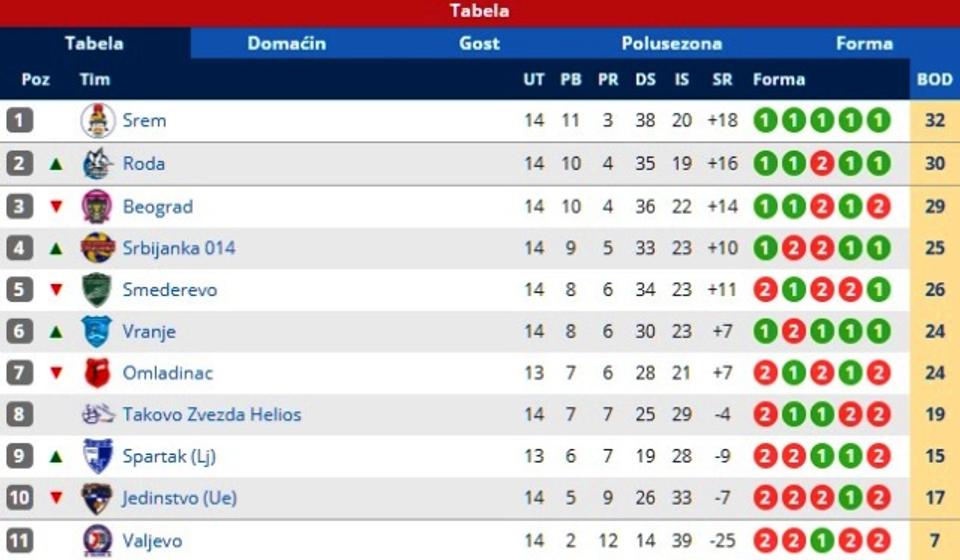Screen dimensions: 960x560
Task: Click the BOD column header
Action: pyautogui.click(x=935, y=79)
